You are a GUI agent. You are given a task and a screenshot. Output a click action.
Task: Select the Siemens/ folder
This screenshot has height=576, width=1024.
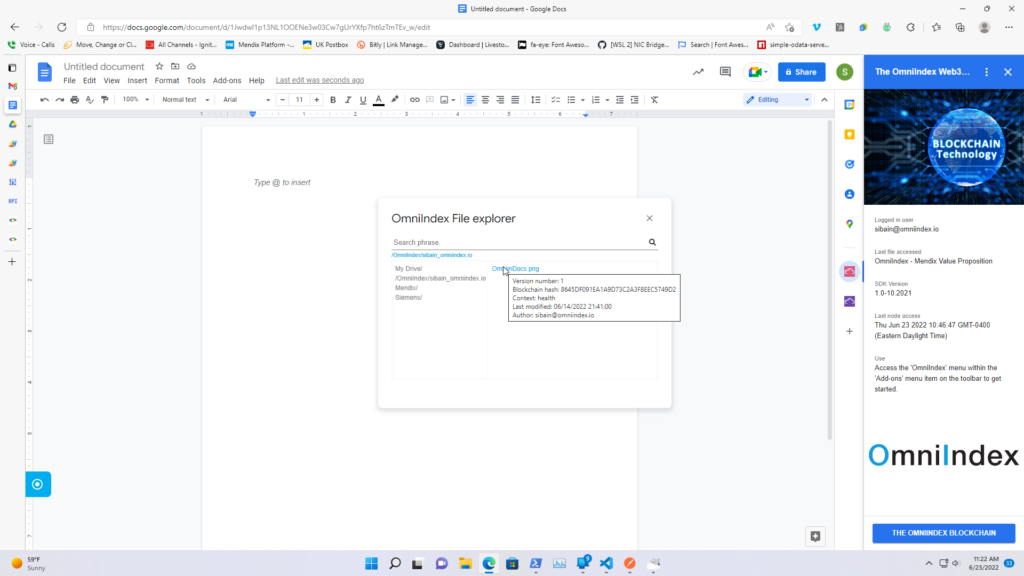[x=408, y=297]
